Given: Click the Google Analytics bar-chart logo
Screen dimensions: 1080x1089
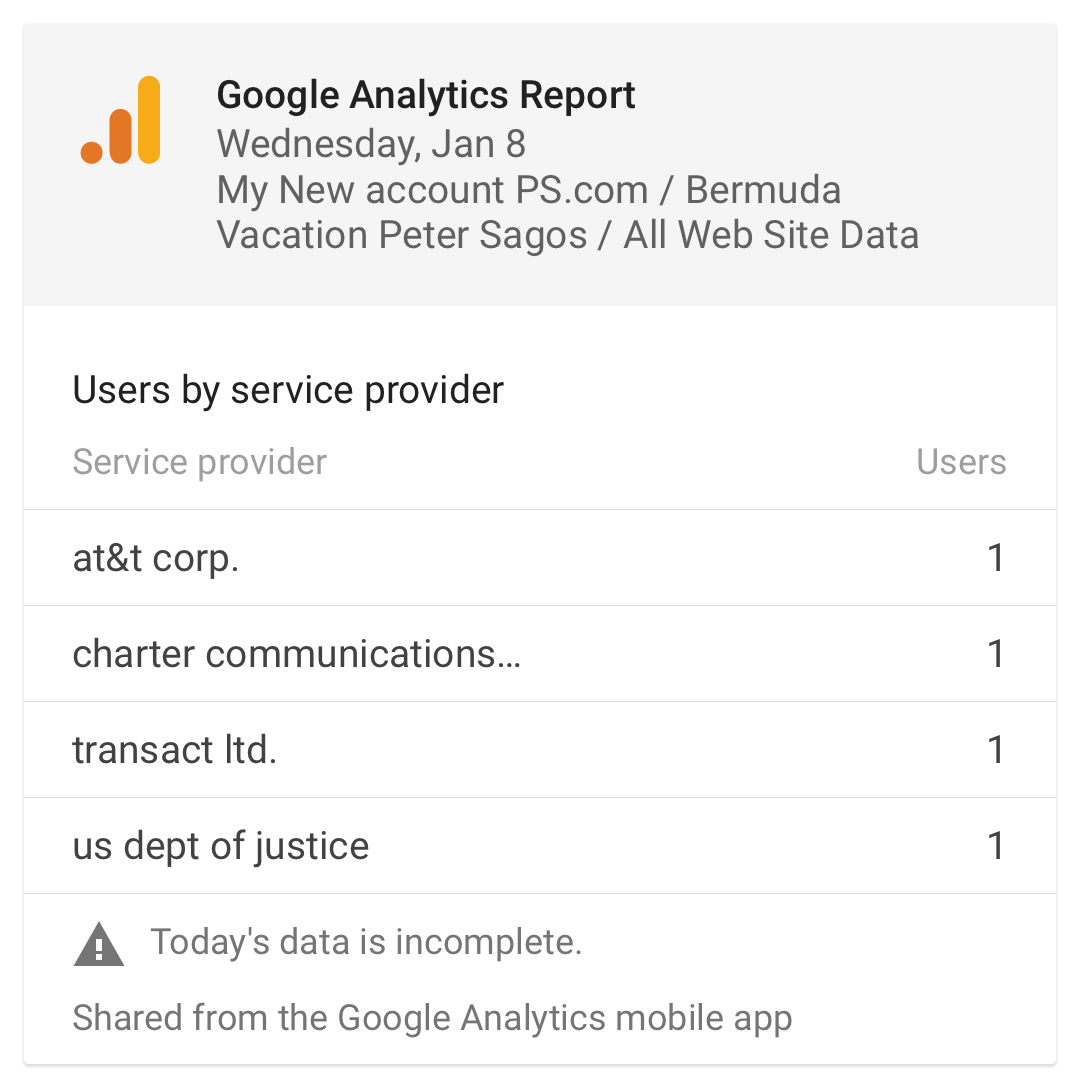Looking at the screenshot, I should pyautogui.click(x=121, y=120).
